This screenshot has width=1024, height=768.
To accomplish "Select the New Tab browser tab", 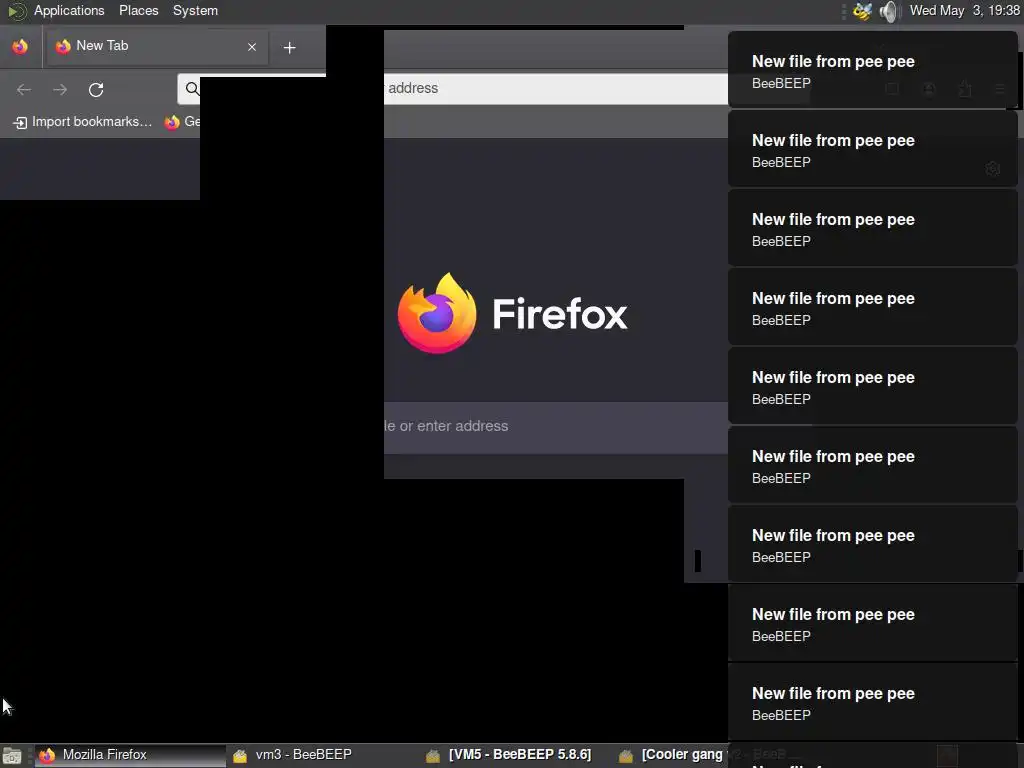I will 155,46.
